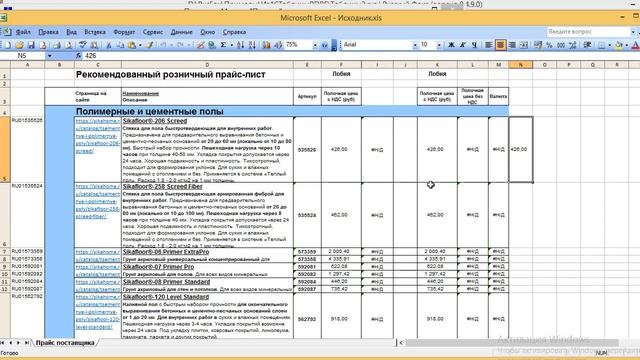Expand the Name Box dropdown arrow
The height and width of the screenshot is (360, 640).
pos(49,56)
